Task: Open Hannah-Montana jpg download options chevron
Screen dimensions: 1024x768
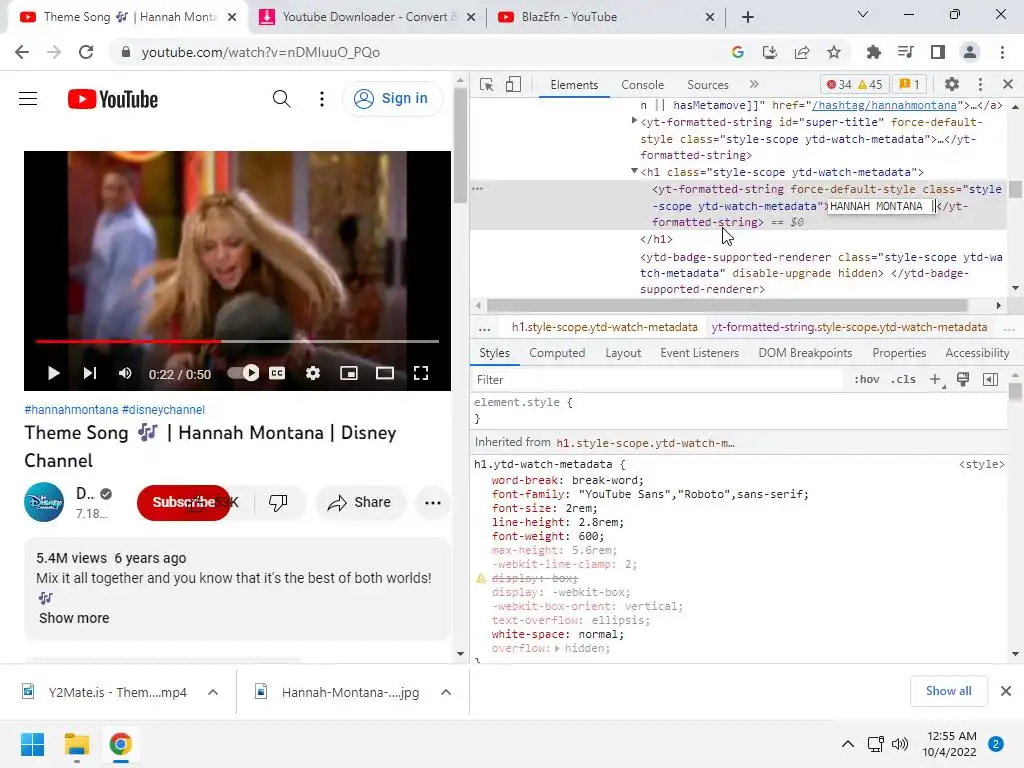Action: click(446, 692)
